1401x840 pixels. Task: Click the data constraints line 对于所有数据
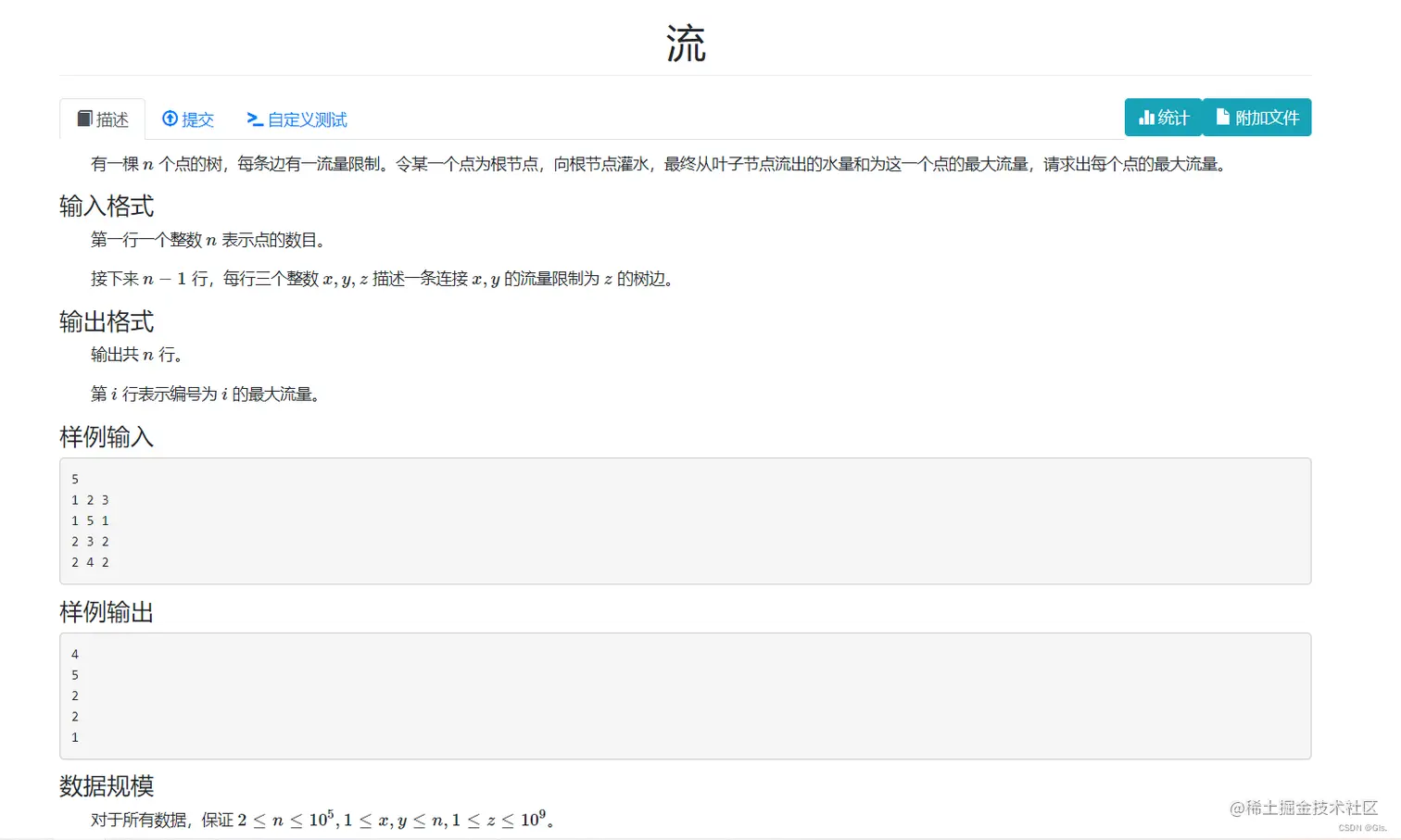(x=322, y=819)
